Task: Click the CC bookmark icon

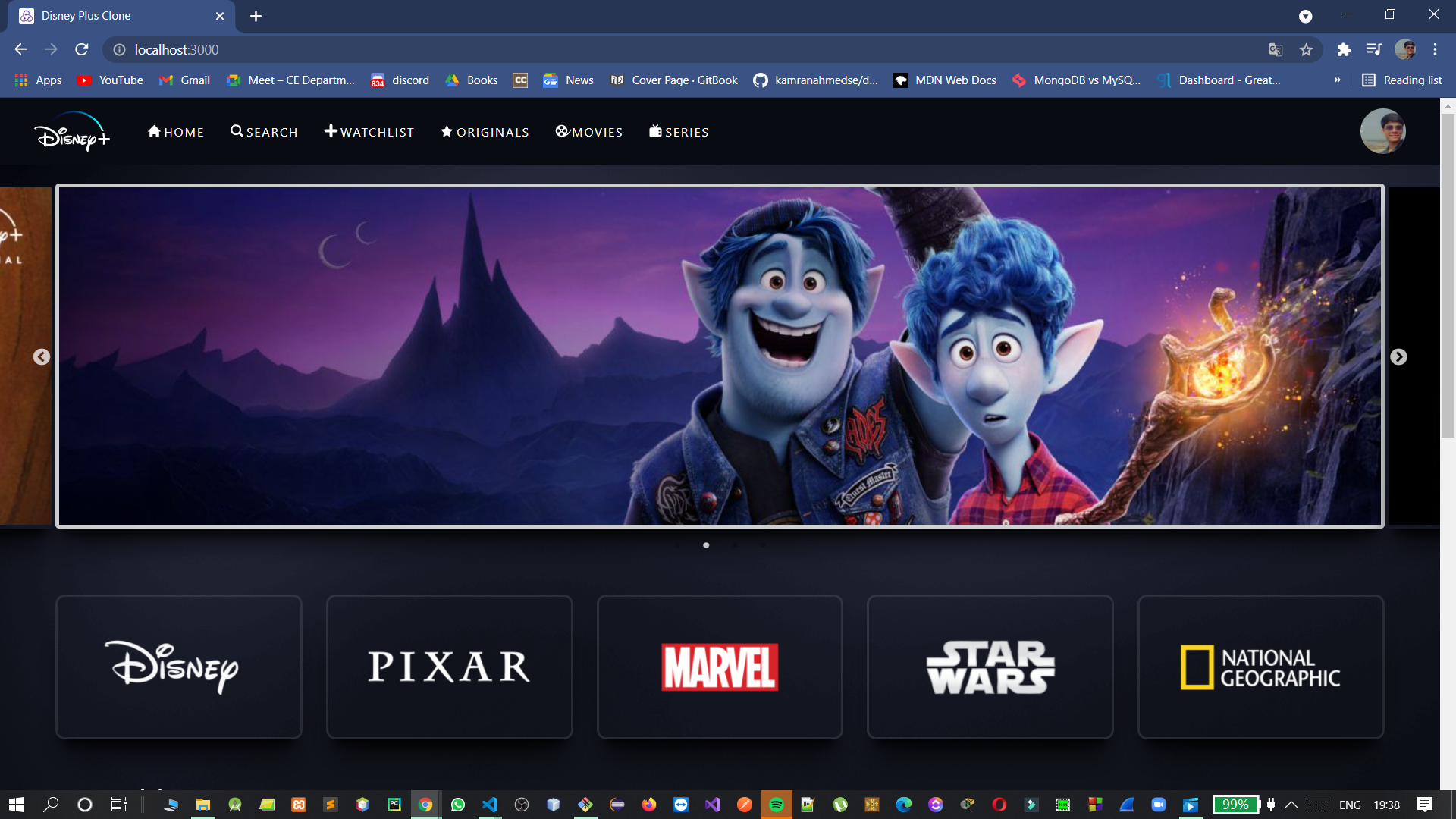Action: [520, 80]
